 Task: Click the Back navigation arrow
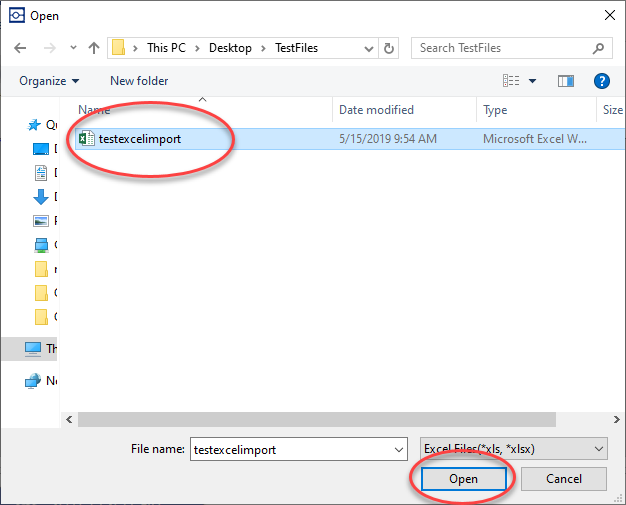(x=20, y=48)
